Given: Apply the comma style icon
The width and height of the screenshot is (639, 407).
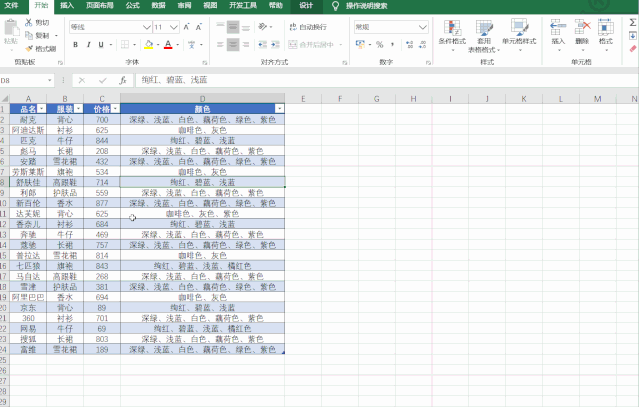Looking at the screenshot, I should click(392, 44).
